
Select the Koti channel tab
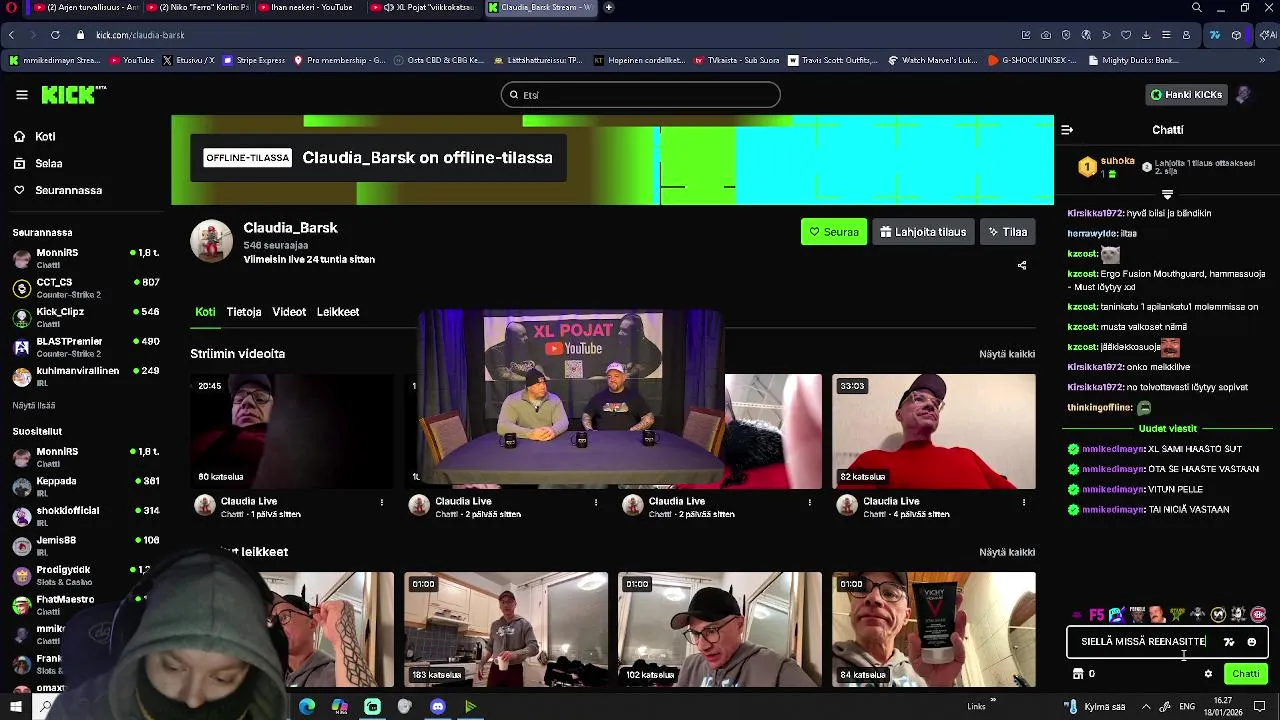click(205, 312)
